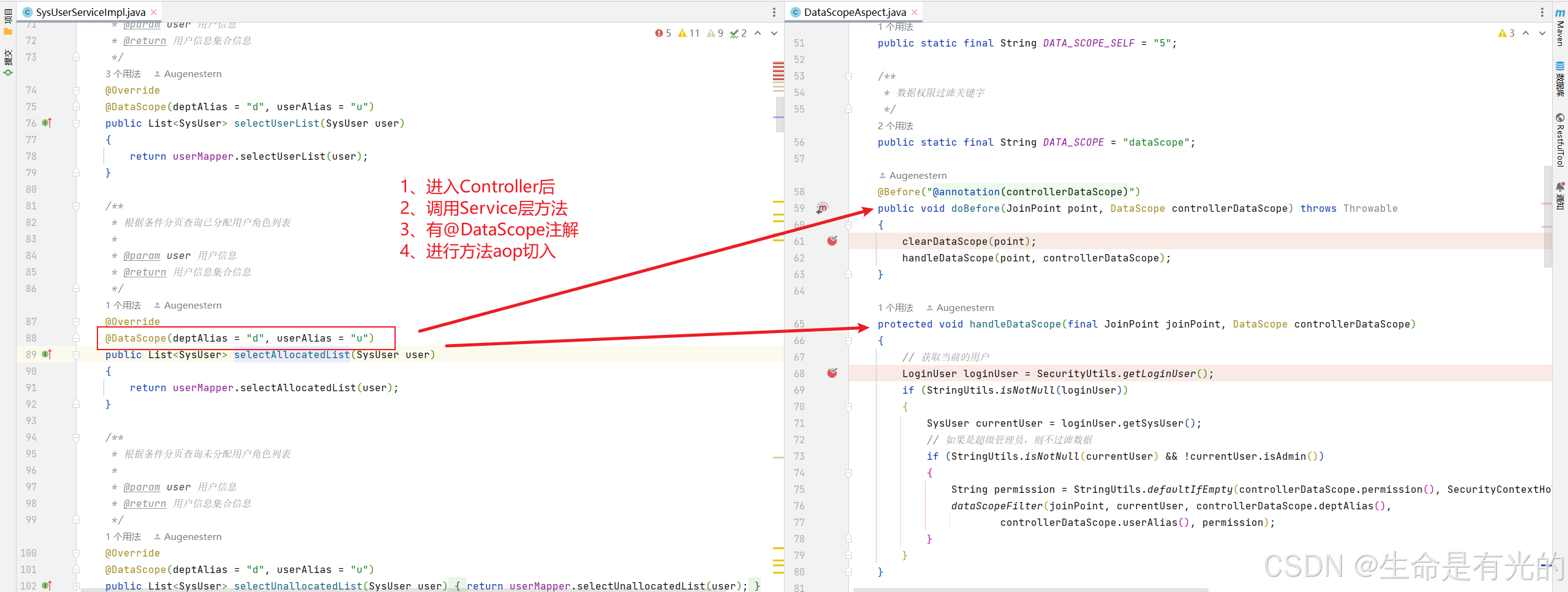Click the yellow warning count 11 indicator
The image size is (1568, 592).
tap(688, 33)
